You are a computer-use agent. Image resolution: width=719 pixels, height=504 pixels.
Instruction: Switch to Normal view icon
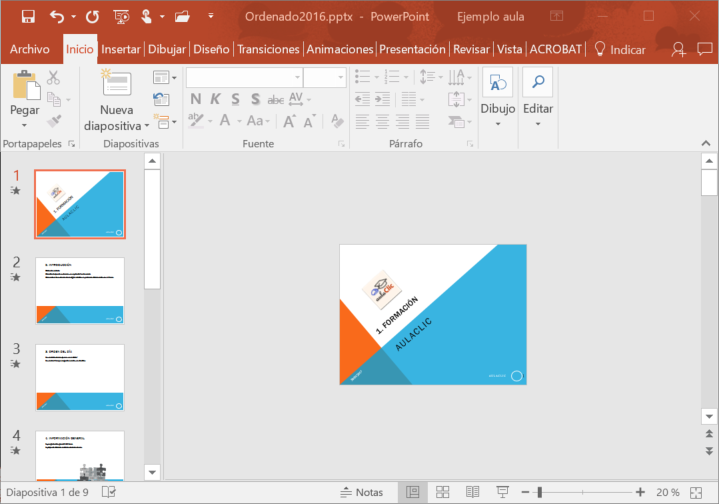point(413,493)
